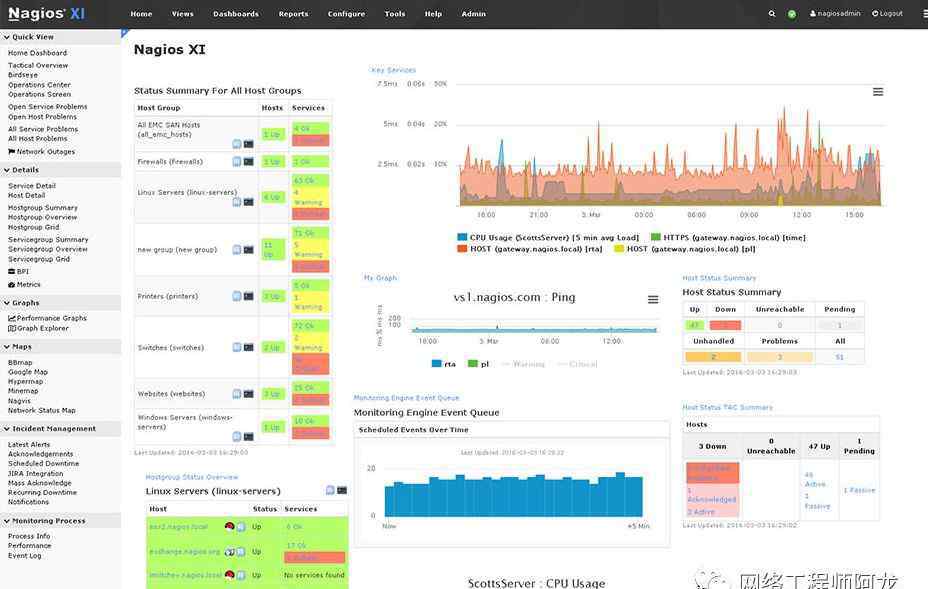Collapse the Graphs sidebar section
The height and width of the screenshot is (589, 928).
[x=60, y=302]
